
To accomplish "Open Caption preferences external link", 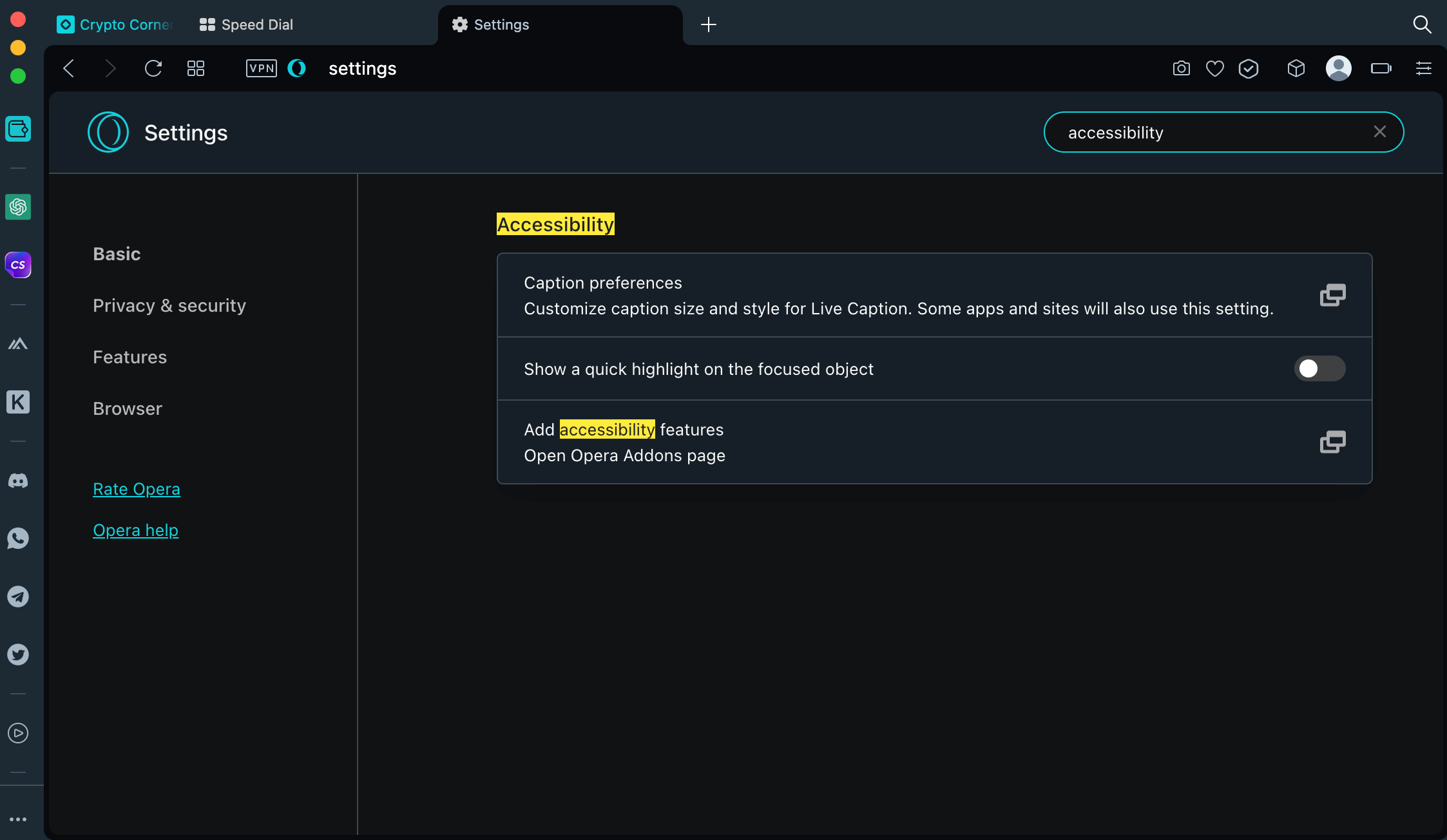I will click(1332, 295).
